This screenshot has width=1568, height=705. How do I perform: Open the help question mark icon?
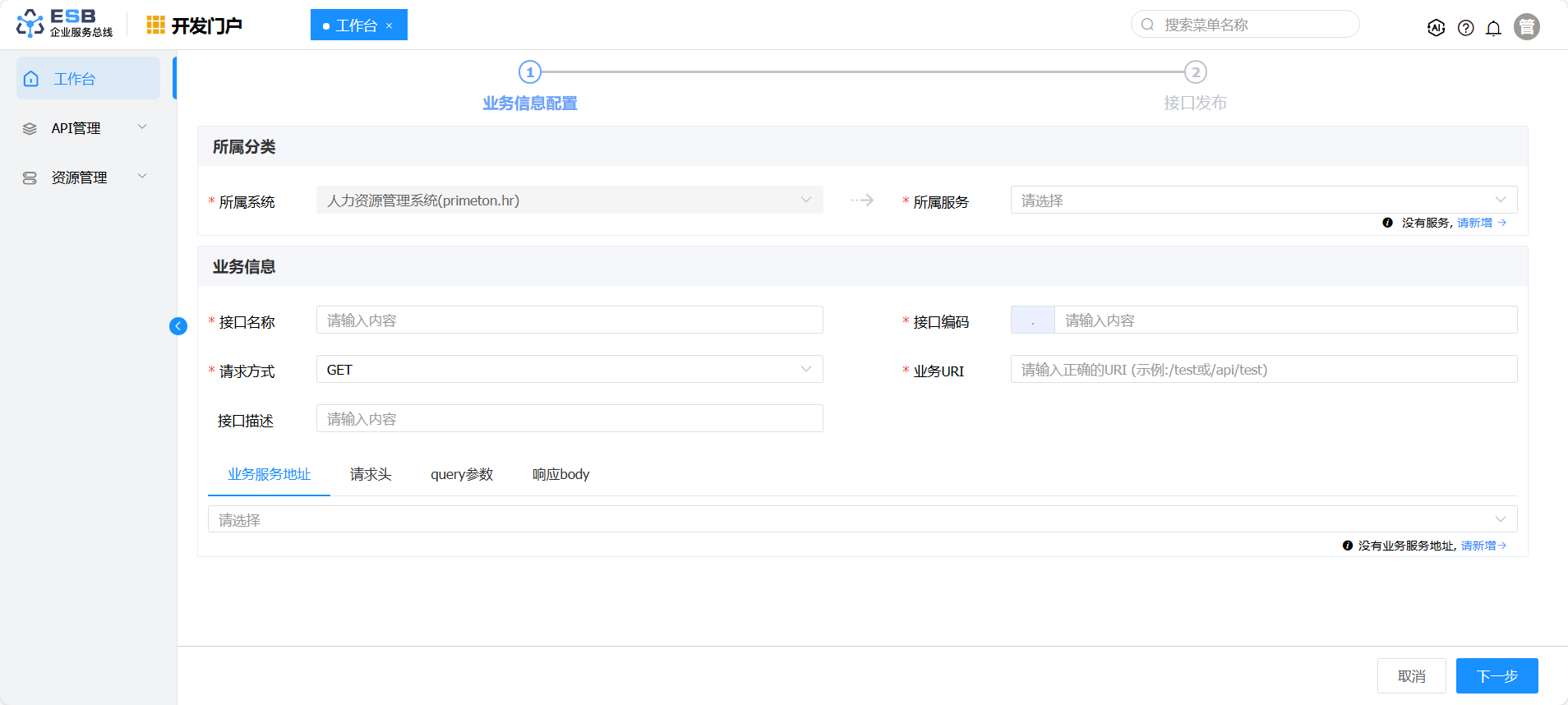(x=1465, y=28)
